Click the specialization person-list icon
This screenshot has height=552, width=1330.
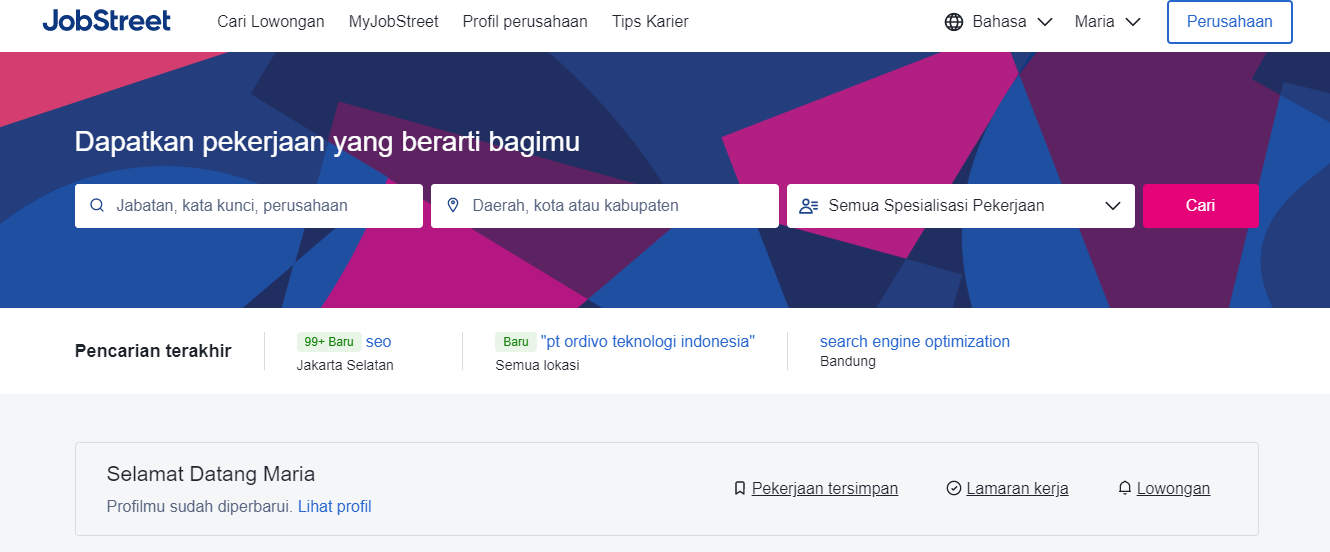tap(809, 206)
